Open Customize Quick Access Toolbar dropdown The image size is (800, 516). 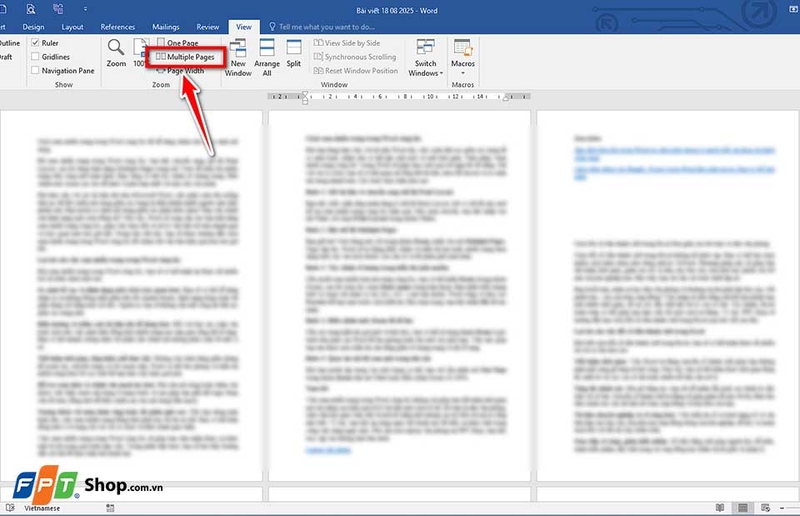(85, 9)
